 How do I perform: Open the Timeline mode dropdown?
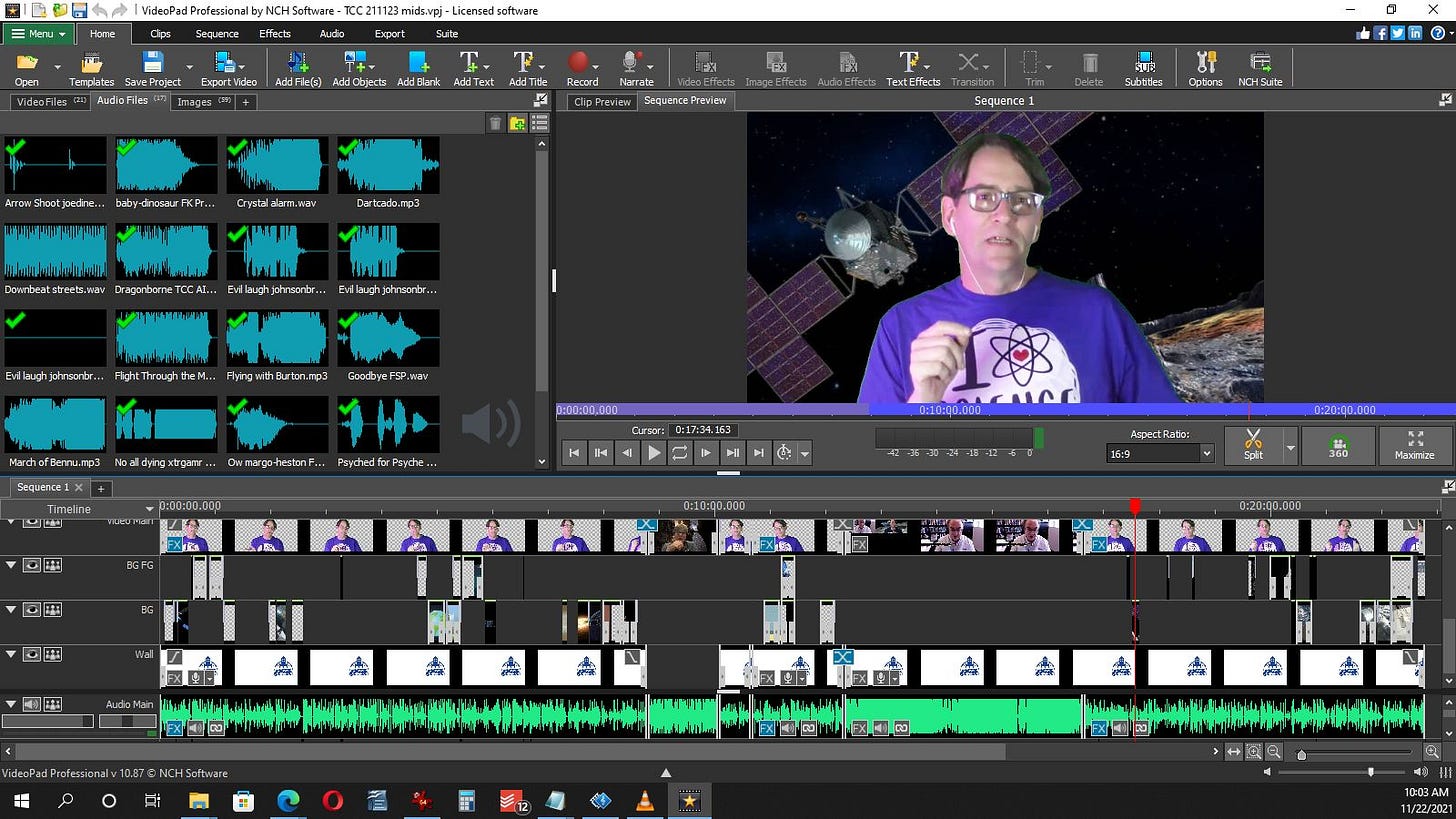coord(79,509)
